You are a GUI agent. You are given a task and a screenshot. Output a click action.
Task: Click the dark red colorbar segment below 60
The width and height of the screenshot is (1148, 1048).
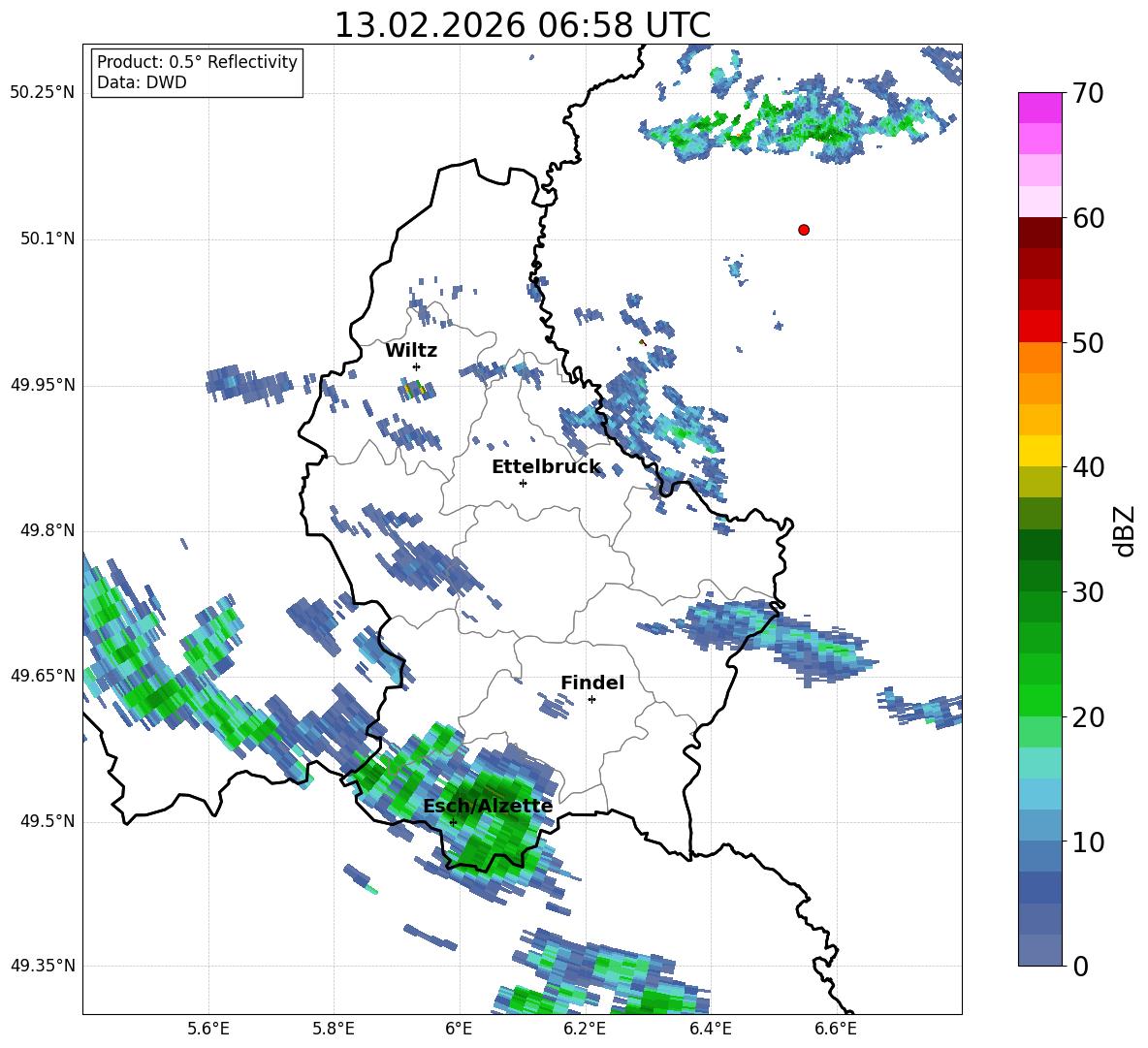pyautogui.click(x=1039, y=233)
